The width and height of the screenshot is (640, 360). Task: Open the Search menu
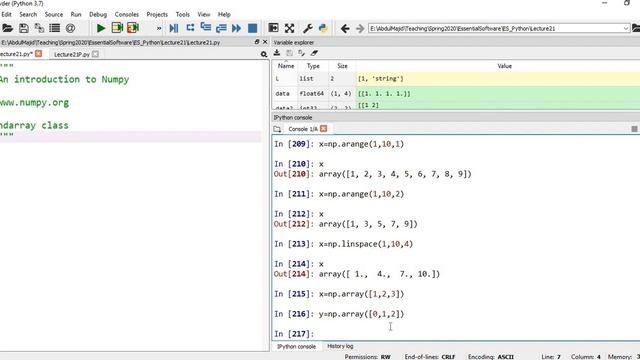28,14
